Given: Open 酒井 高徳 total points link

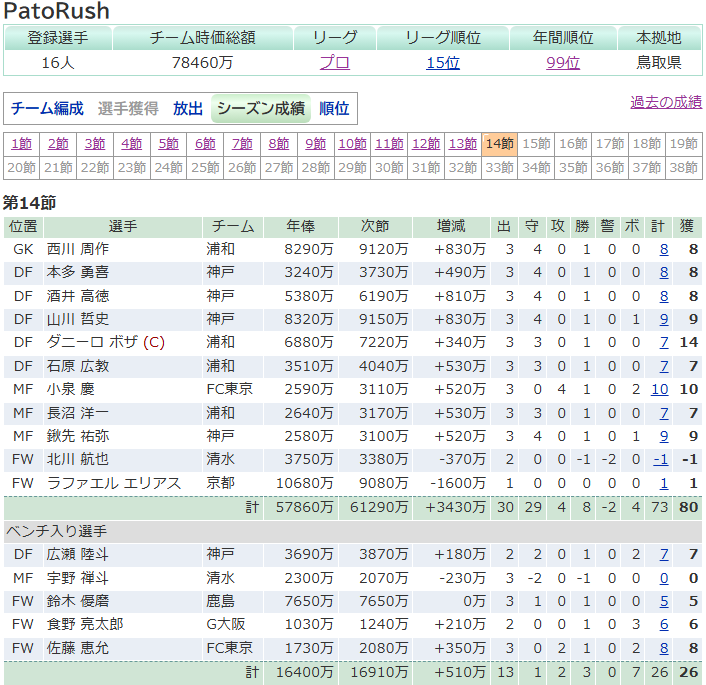Looking at the screenshot, I should [664, 296].
